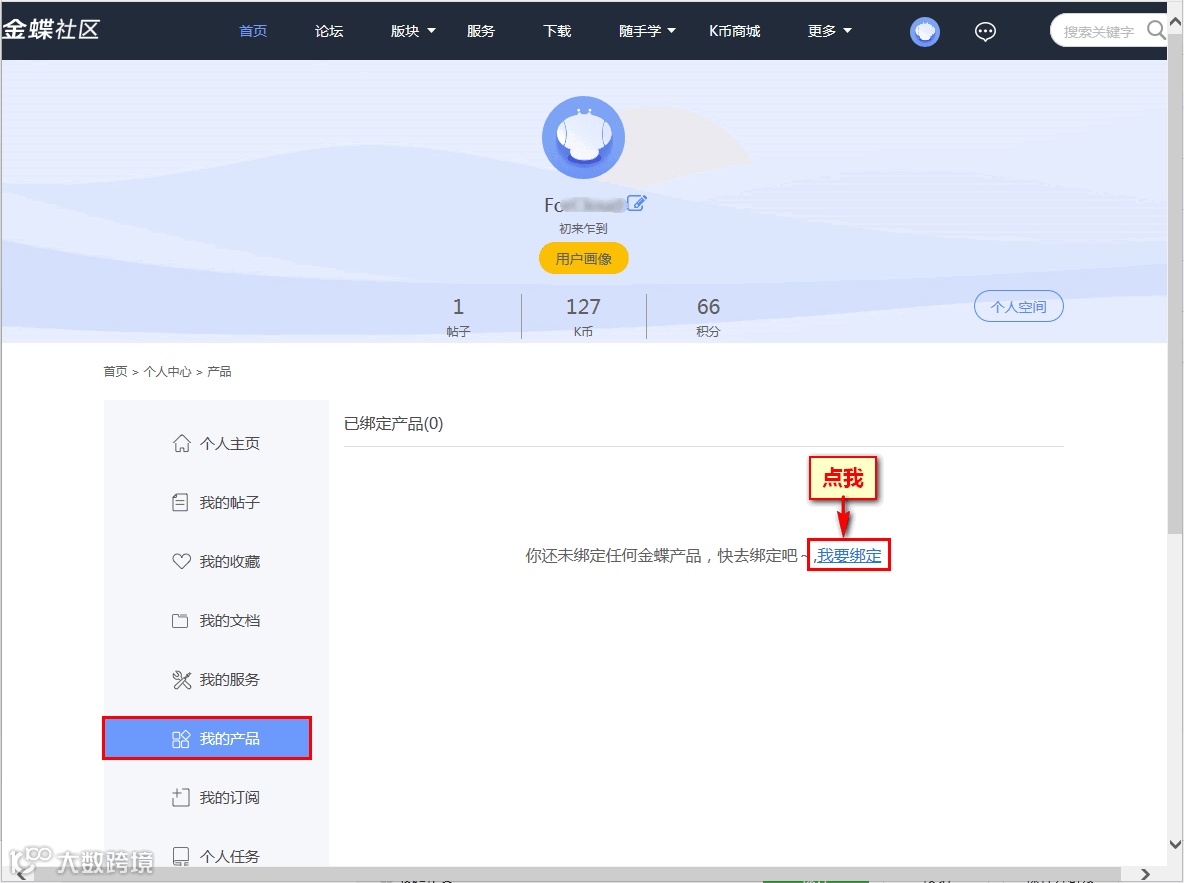
Task: Click the vertical scrollbar up arrow
Action: coord(1175,22)
